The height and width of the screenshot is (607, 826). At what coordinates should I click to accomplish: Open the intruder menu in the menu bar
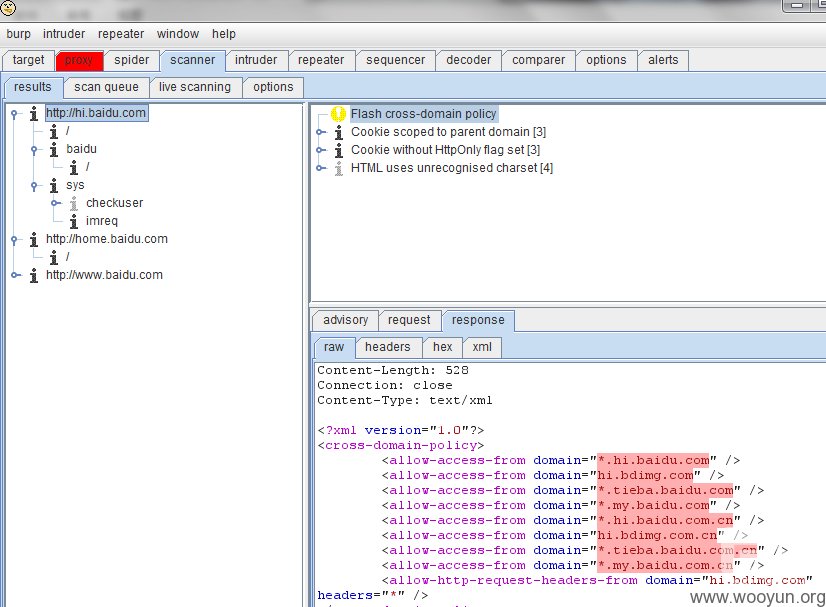pos(64,34)
